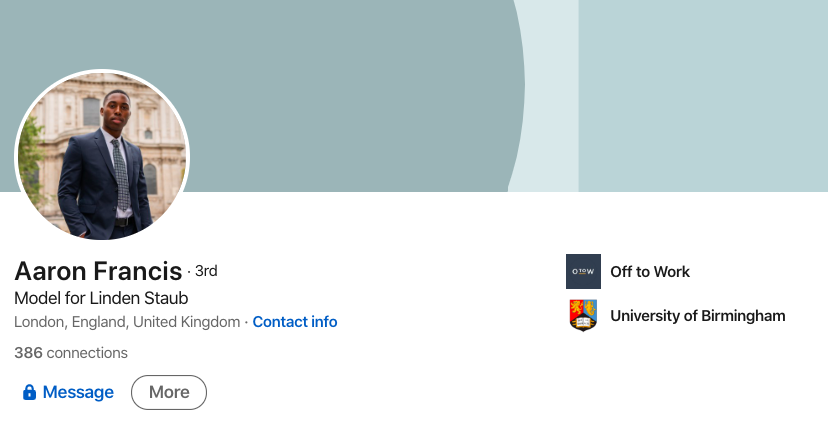The image size is (828, 429).
Task: Click the London, England, United Kingdom location text
Action: [x=127, y=322]
